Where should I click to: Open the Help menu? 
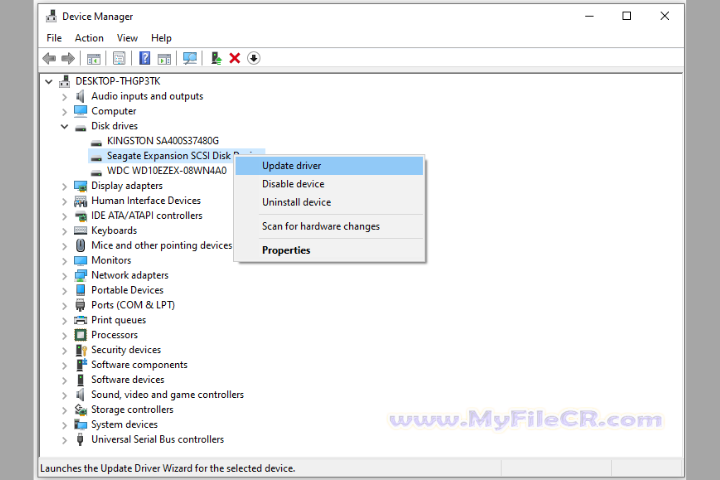pyautogui.click(x=161, y=38)
